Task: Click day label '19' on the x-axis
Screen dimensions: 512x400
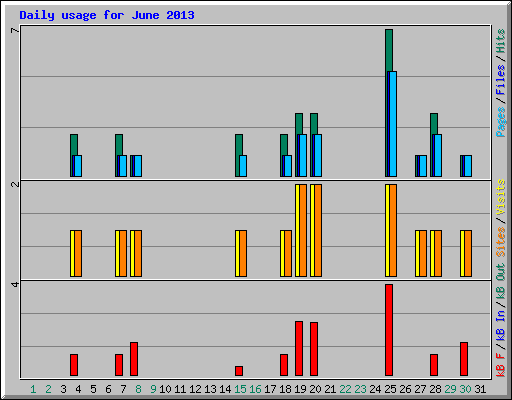Action: (300, 389)
